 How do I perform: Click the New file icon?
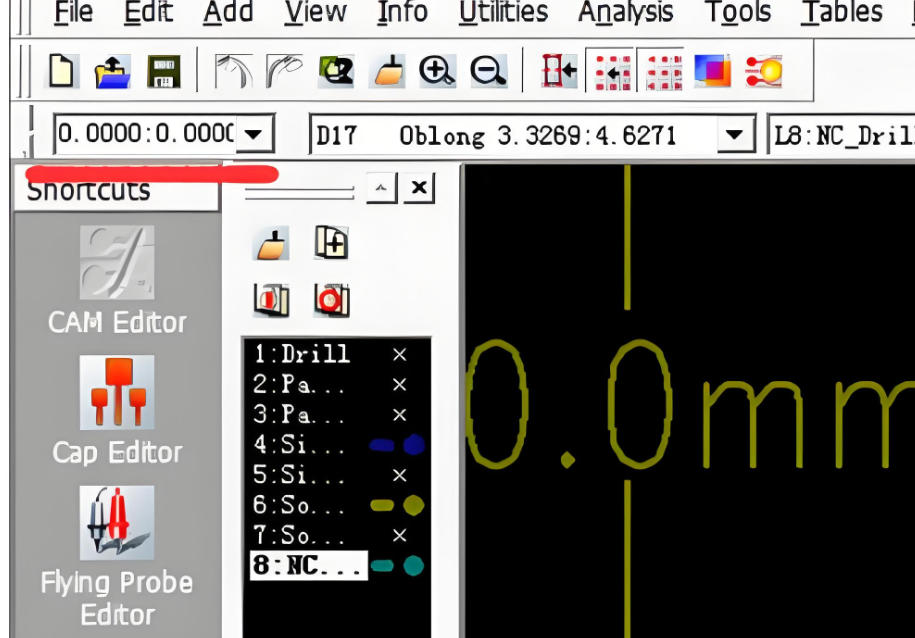62,71
